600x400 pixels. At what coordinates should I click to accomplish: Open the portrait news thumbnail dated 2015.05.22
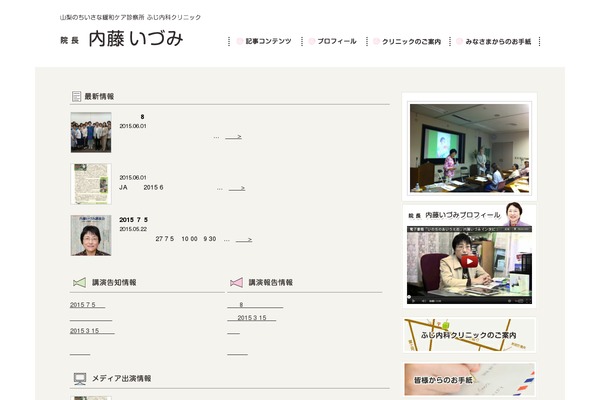tap(91, 235)
